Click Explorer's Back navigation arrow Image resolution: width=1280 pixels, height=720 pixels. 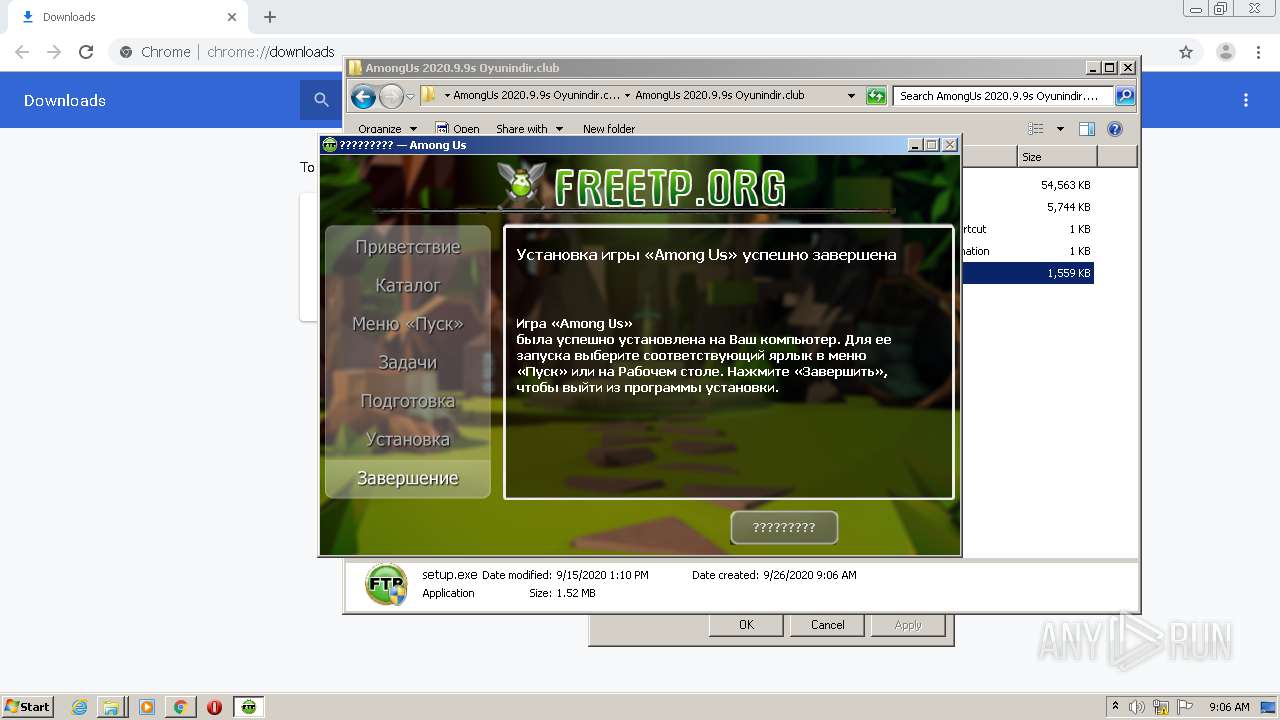click(x=363, y=96)
